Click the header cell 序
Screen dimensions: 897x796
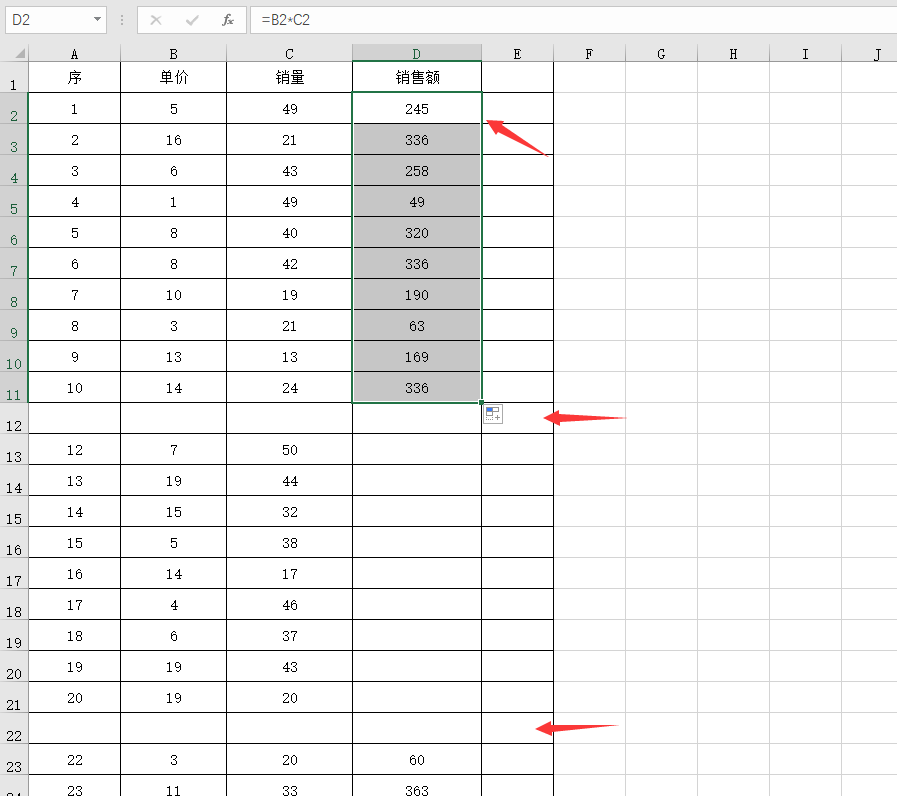[x=74, y=77]
